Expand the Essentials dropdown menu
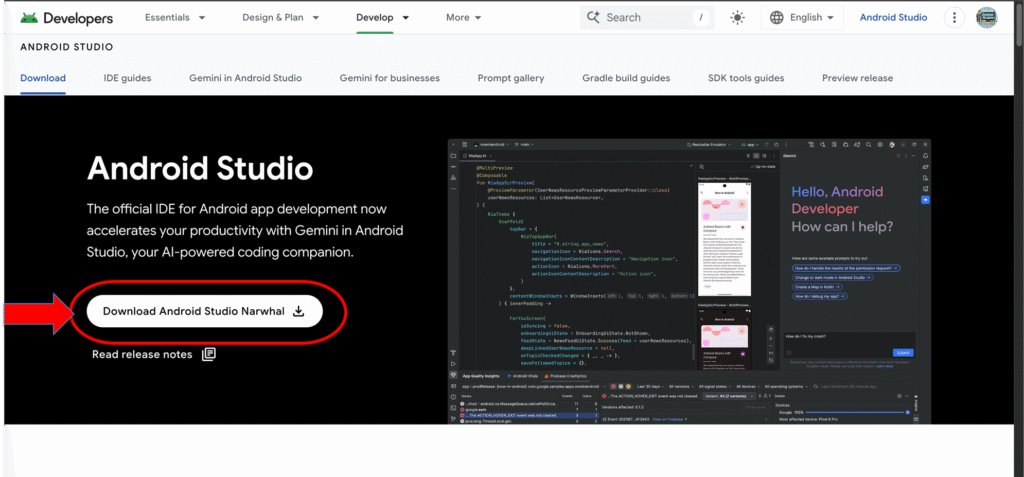1024x477 pixels. tap(175, 17)
